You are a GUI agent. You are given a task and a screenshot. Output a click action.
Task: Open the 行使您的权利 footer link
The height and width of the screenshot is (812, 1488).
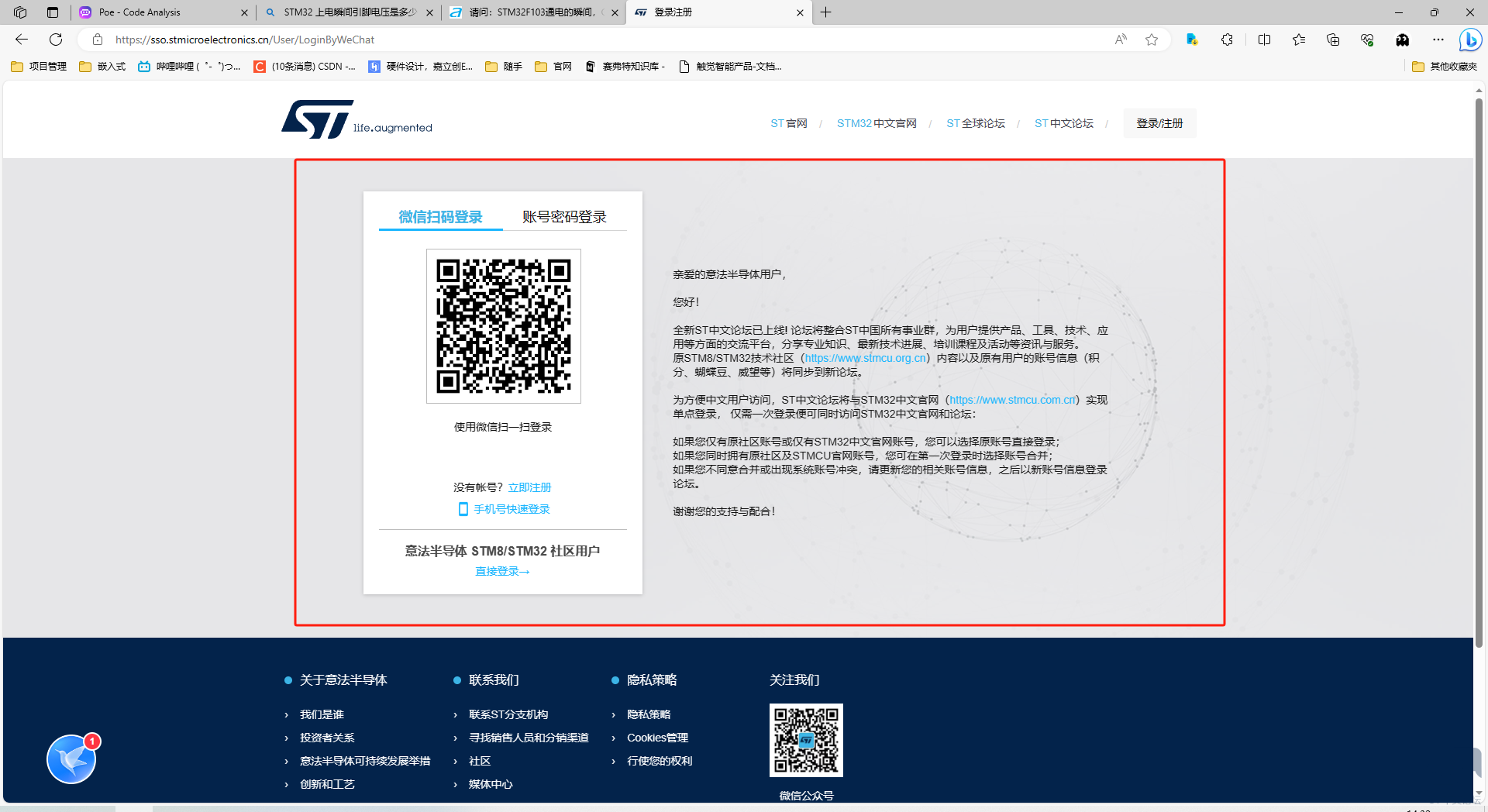click(x=660, y=761)
